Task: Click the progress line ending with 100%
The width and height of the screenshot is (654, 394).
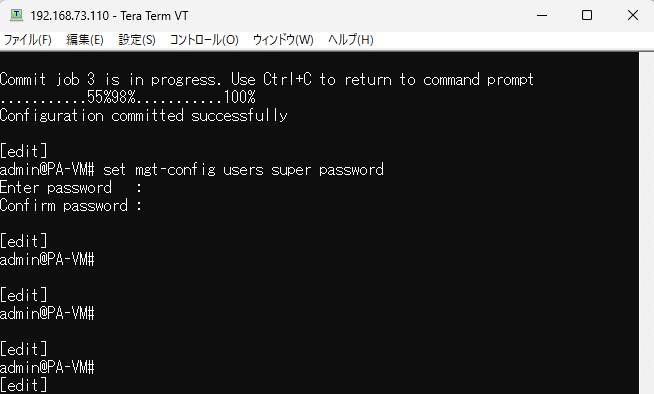Action: click(x=128, y=98)
